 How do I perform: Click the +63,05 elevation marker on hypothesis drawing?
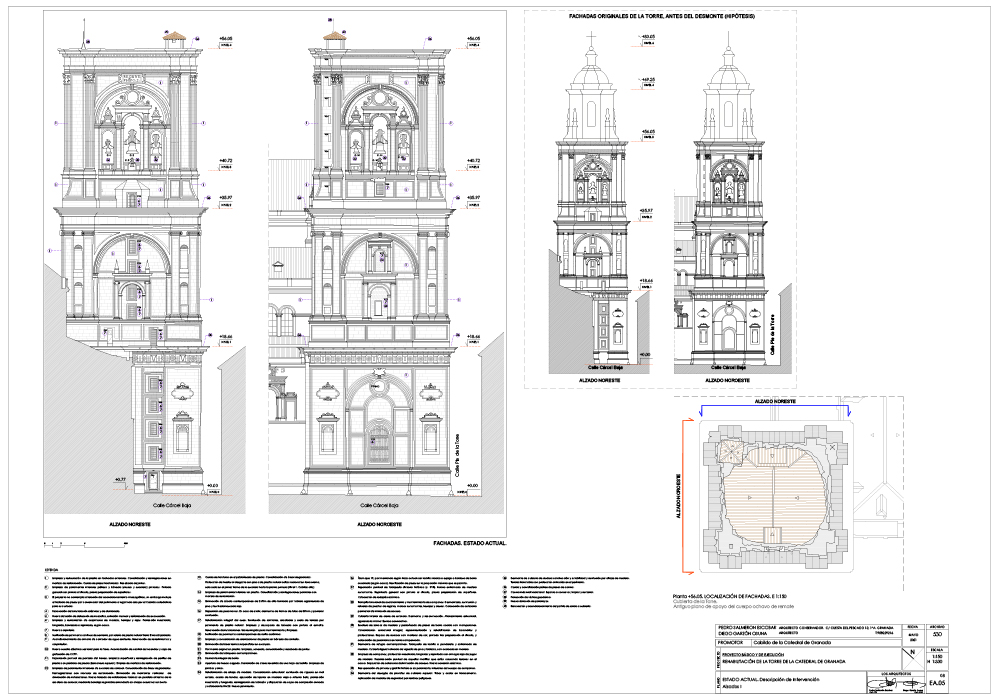tap(647, 37)
